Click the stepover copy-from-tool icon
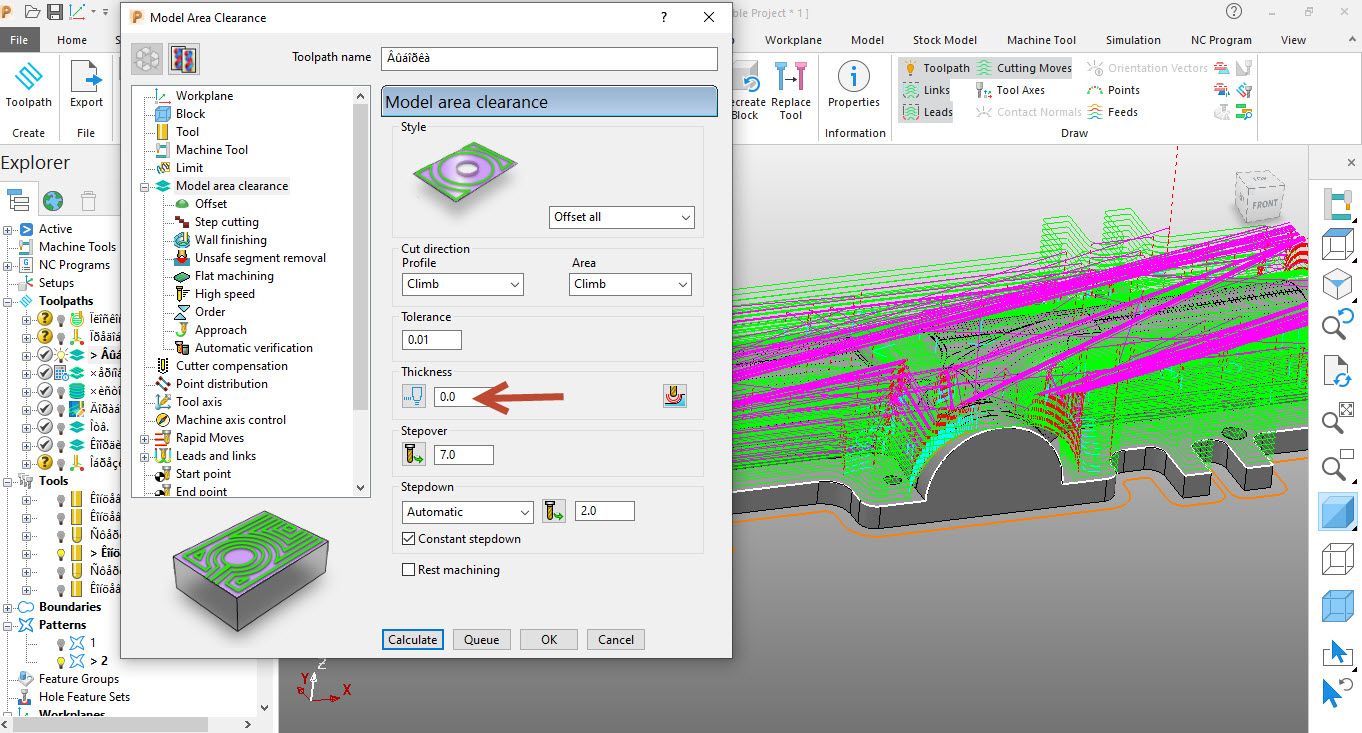This screenshot has width=1362, height=733. (414, 455)
